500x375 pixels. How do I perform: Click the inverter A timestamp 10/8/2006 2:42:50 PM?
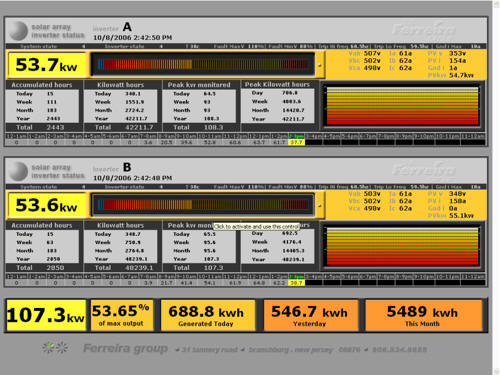132,37
